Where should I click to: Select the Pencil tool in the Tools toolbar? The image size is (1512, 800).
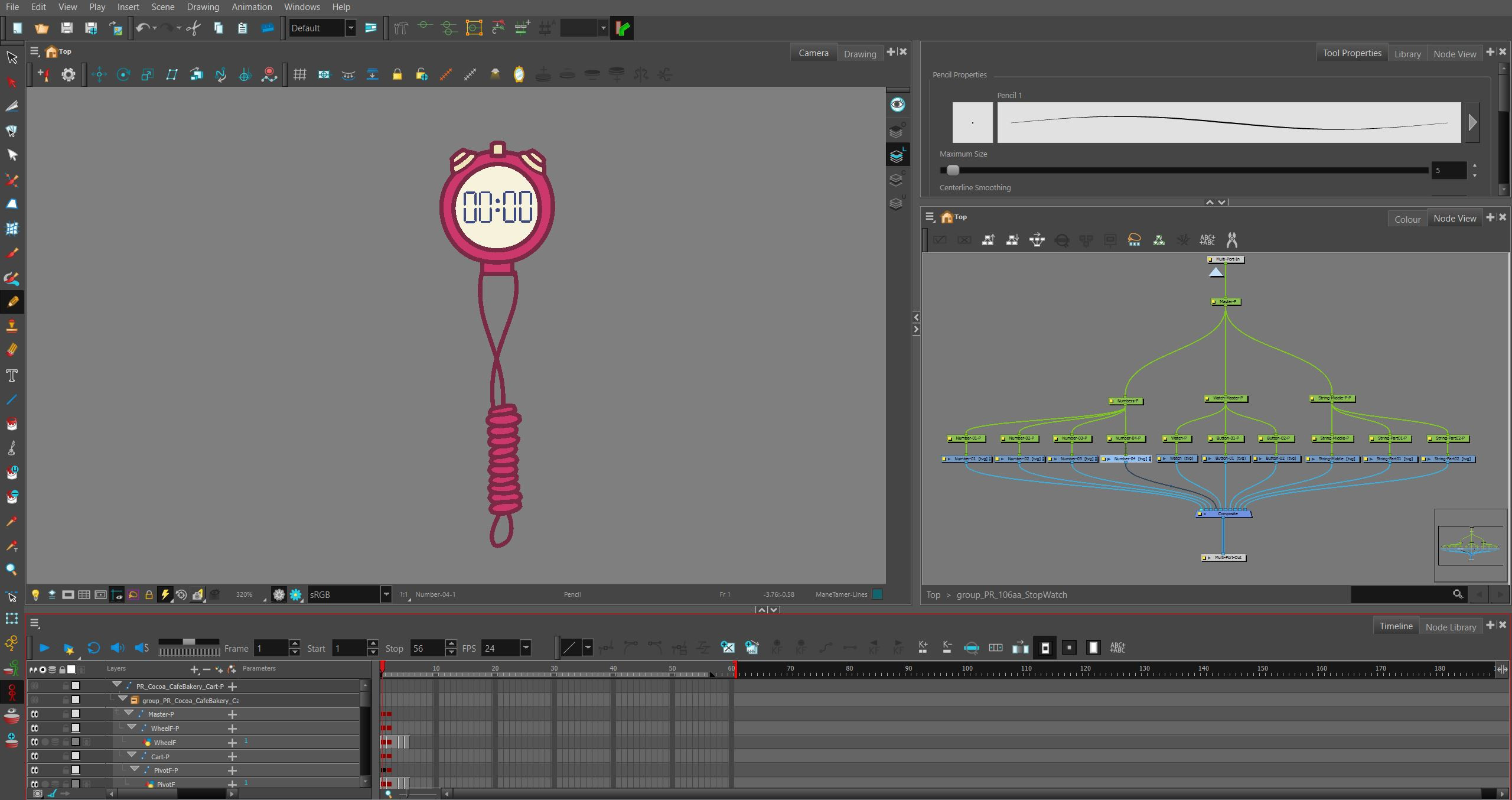12,302
